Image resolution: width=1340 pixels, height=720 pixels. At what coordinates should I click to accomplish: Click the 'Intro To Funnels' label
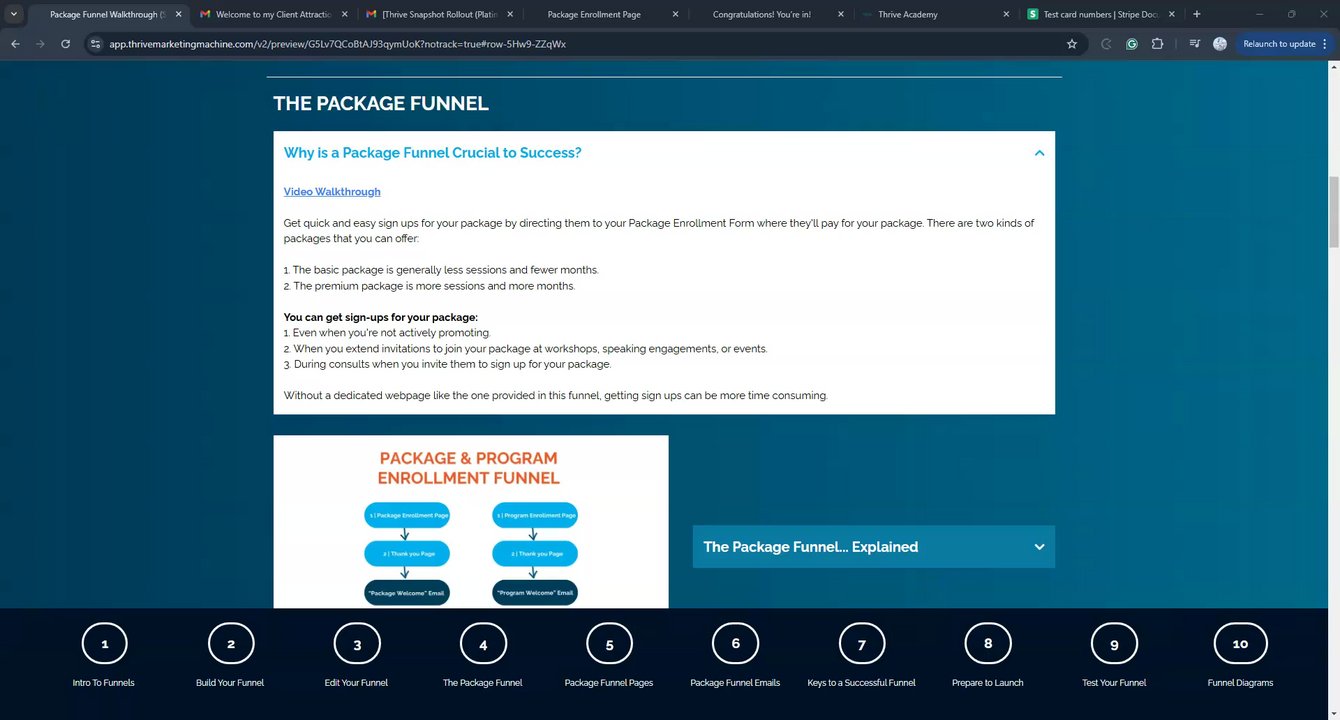103,683
